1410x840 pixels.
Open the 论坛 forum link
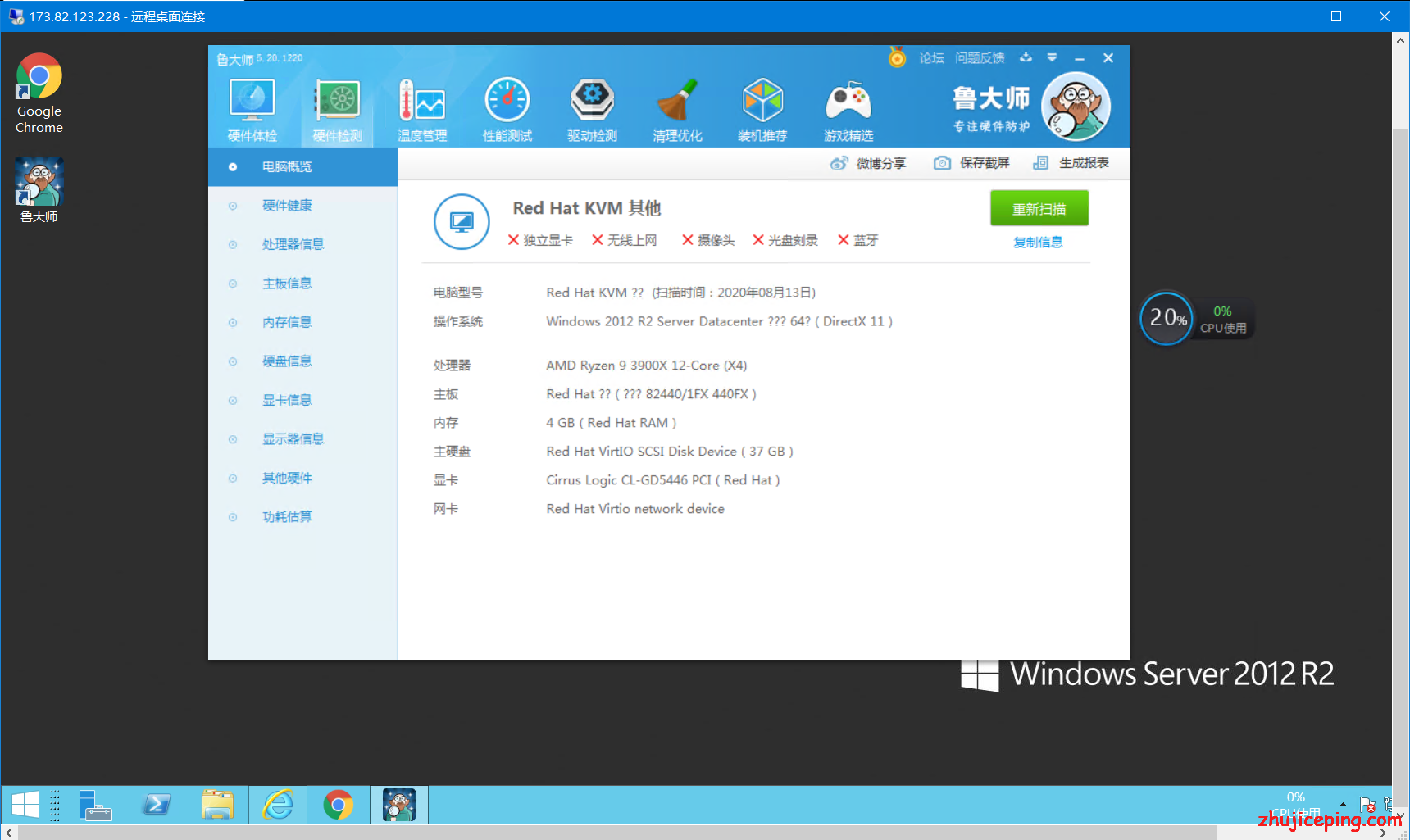(x=931, y=58)
